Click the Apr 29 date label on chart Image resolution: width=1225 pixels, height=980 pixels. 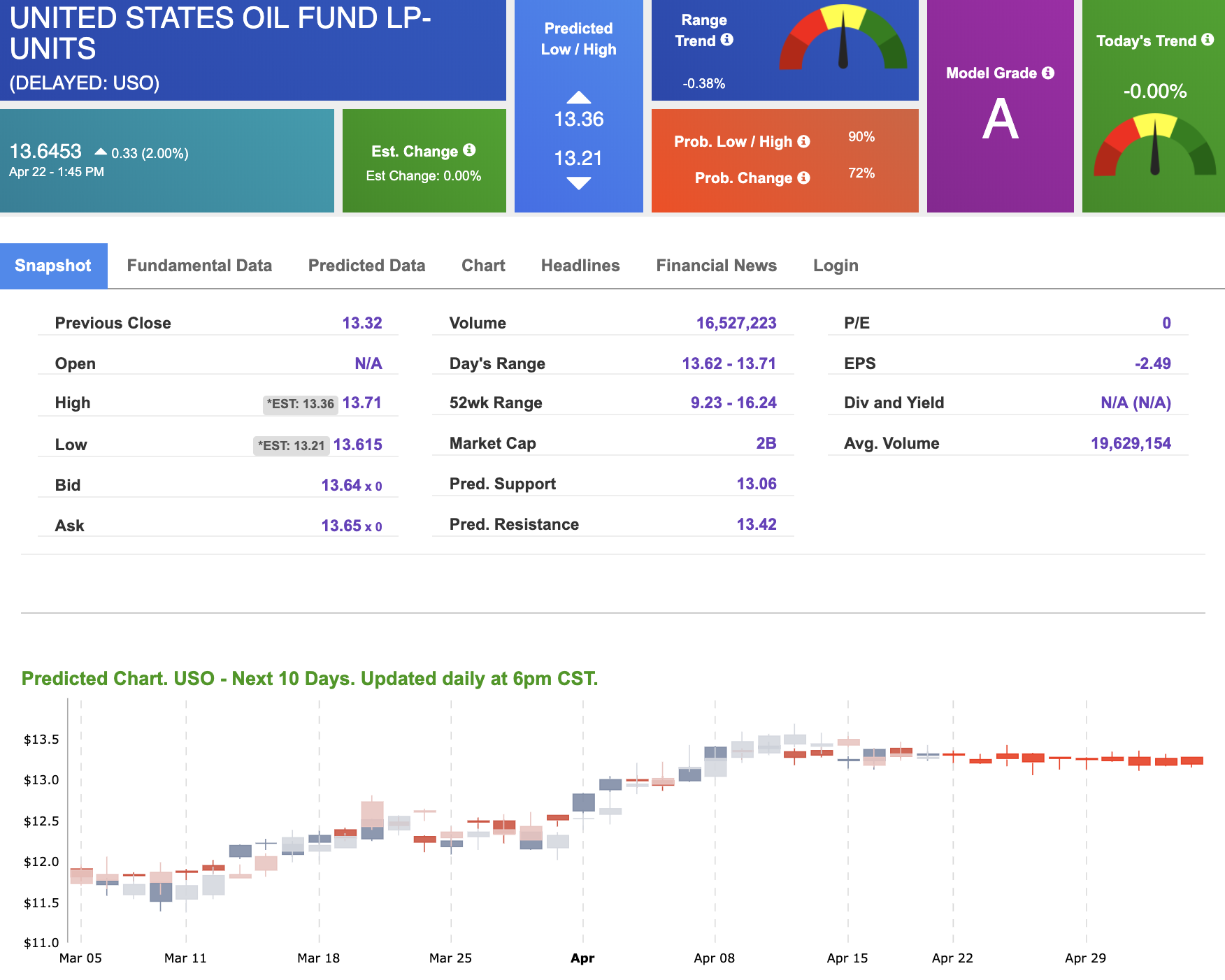coord(1085,958)
